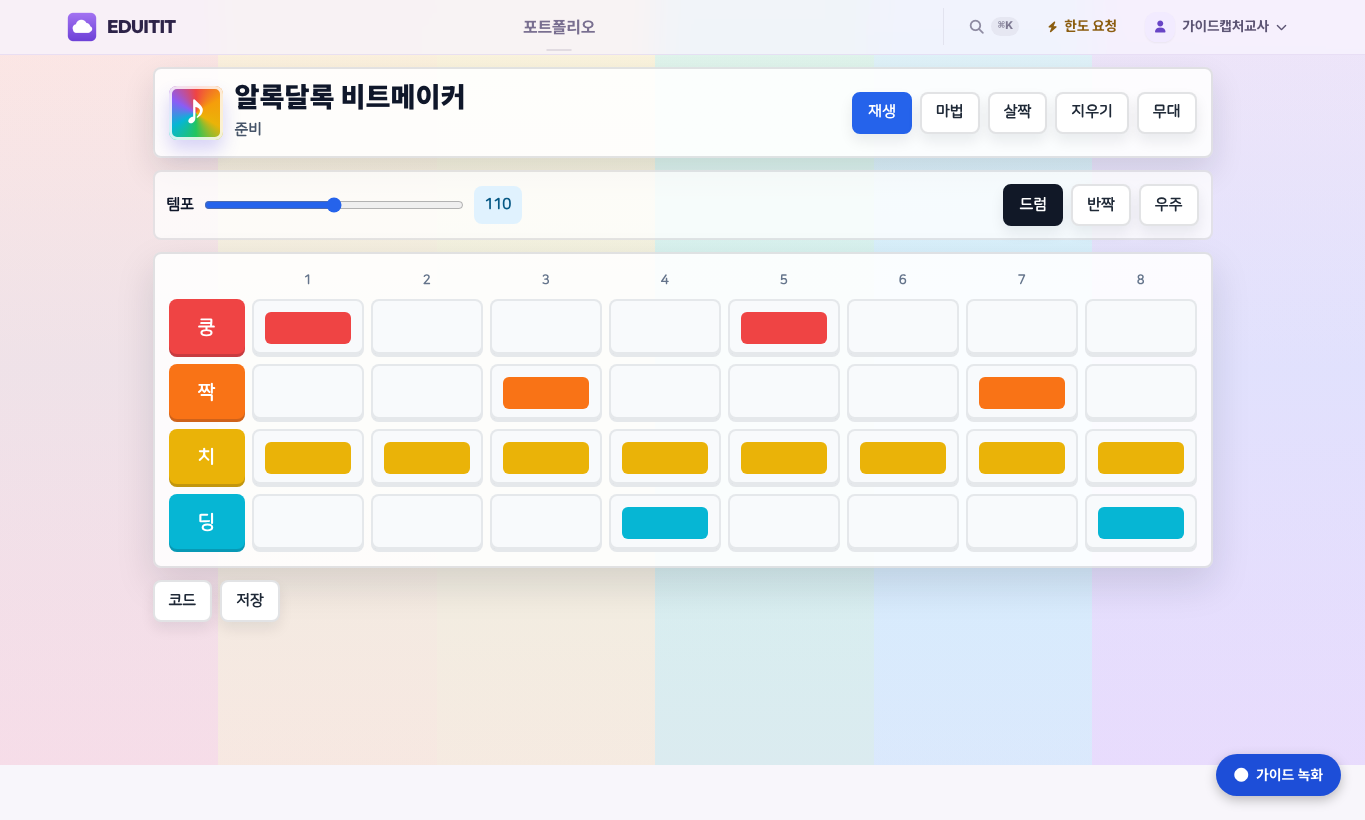Turn on the 짝 beat at step 8
The height and width of the screenshot is (820, 1365).
click(x=1141, y=392)
